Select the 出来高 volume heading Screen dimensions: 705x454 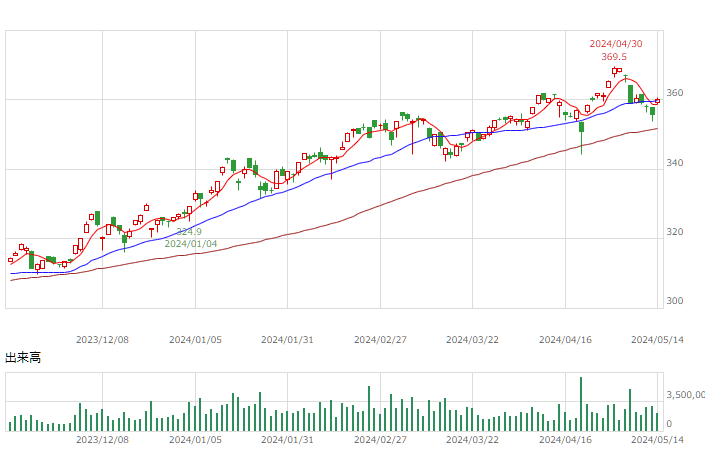click(23, 358)
